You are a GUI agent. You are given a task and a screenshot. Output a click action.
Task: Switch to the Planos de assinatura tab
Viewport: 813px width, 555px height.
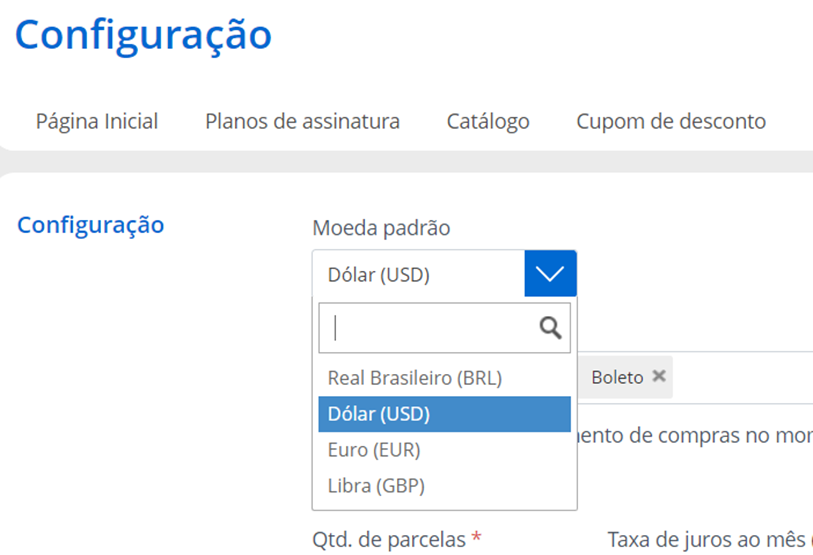click(x=302, y=122)
